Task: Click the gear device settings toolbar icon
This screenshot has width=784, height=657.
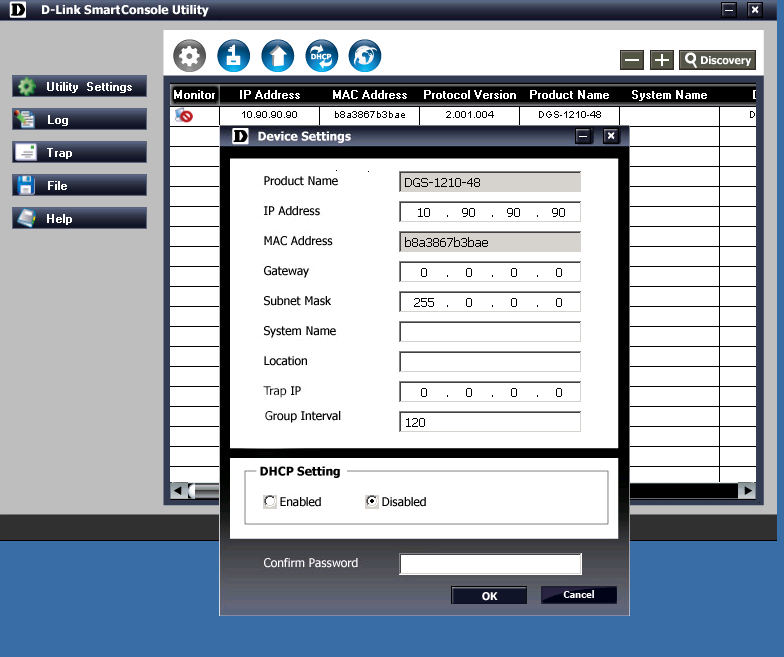Action: tap(190, 57)
